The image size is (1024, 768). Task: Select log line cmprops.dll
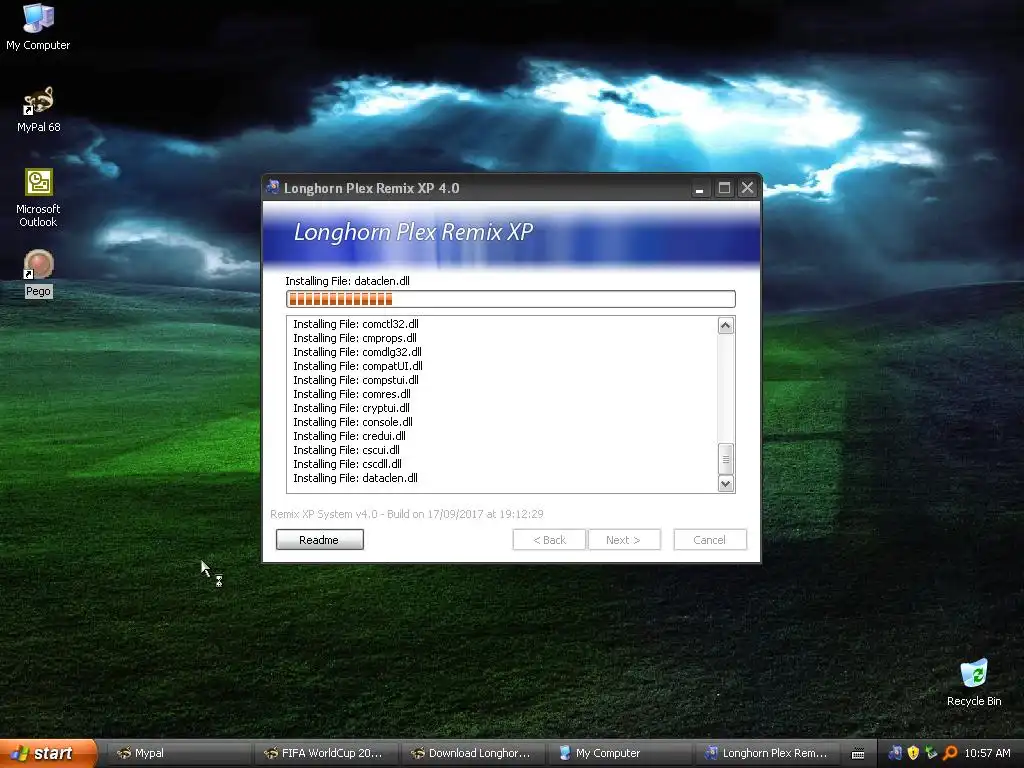(x=355, y=338)
